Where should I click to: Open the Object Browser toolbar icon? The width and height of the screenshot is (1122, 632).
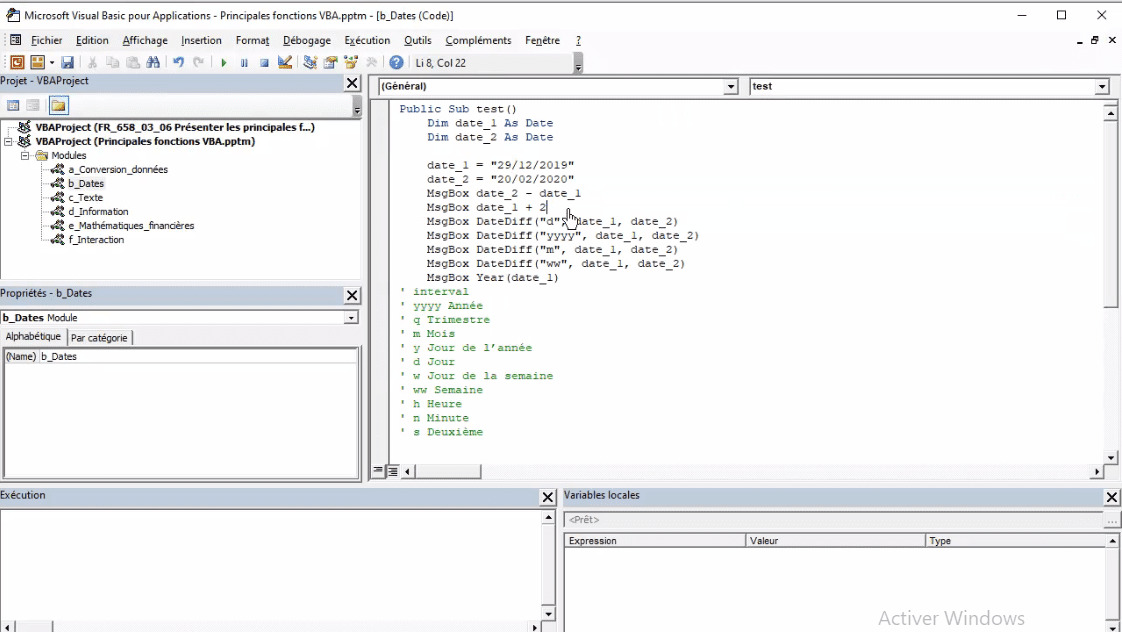(351, 63)
